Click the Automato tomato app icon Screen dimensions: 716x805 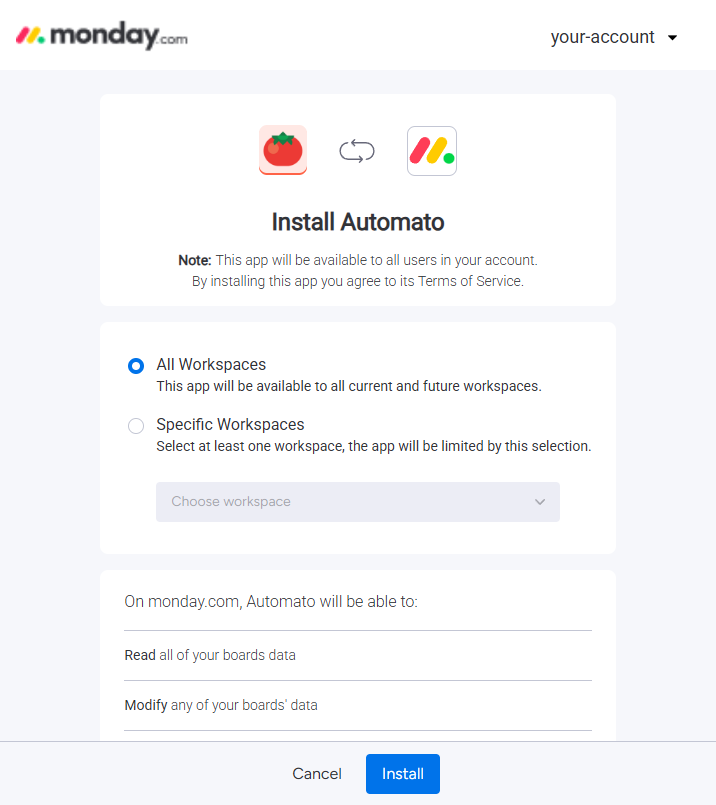click(283, 150)
